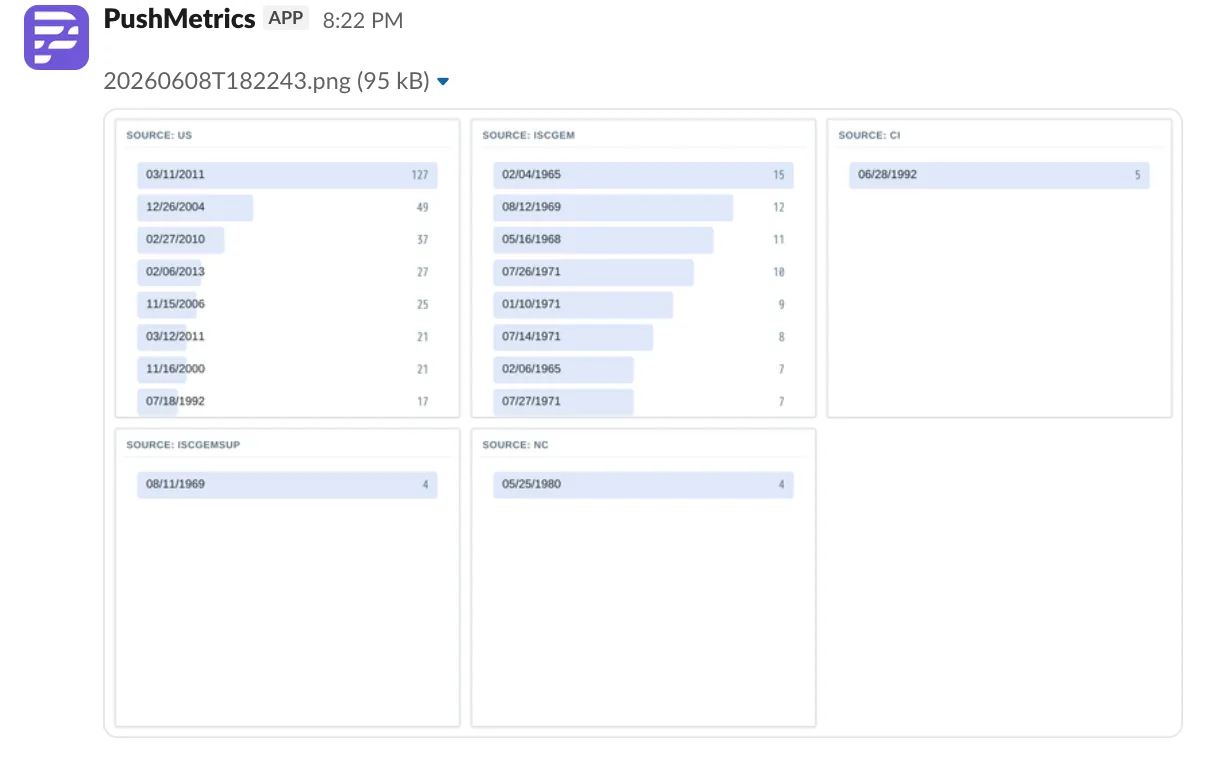Select the 08/11/1969 bar in ISCGEMSUP panel
Image resolution: width=1218 pixels, height=758 pixels.
(x=287, y=485)
